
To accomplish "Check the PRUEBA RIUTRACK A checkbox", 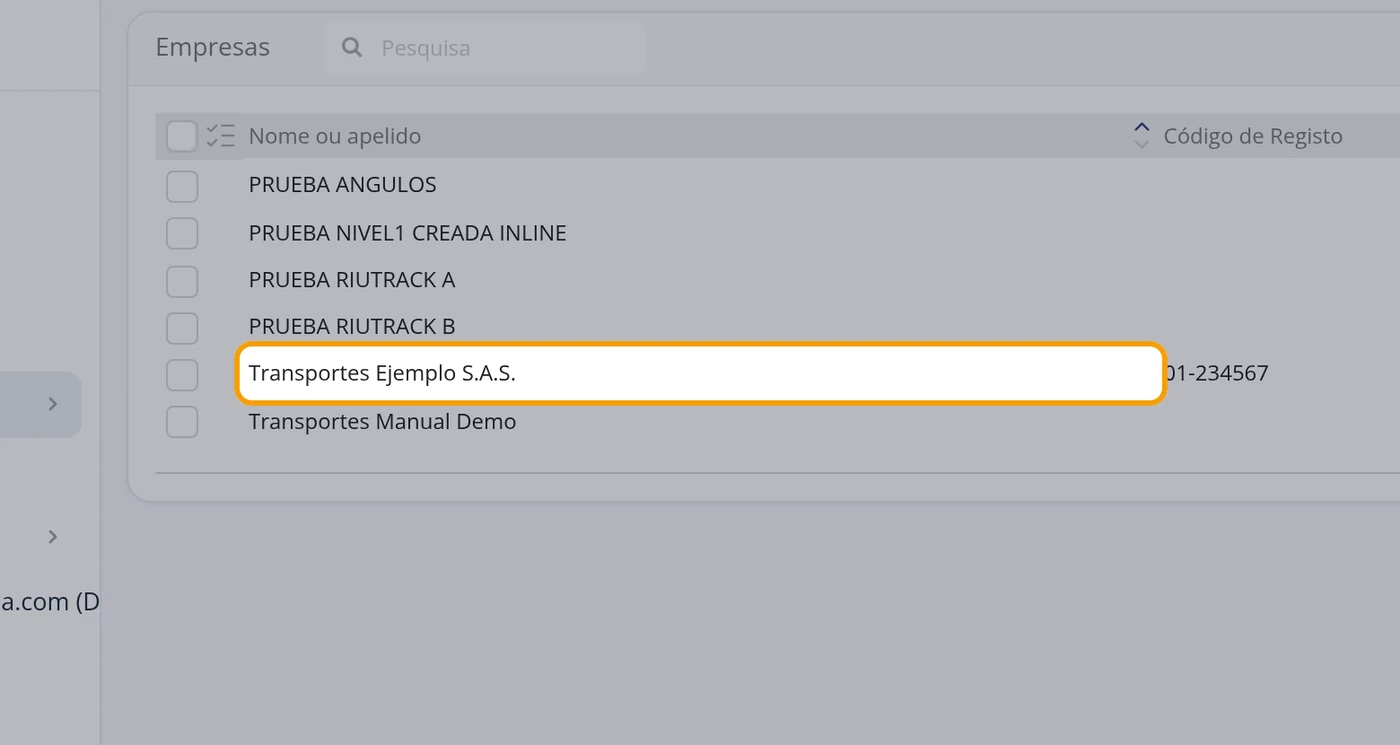I will tap(182, 281).
